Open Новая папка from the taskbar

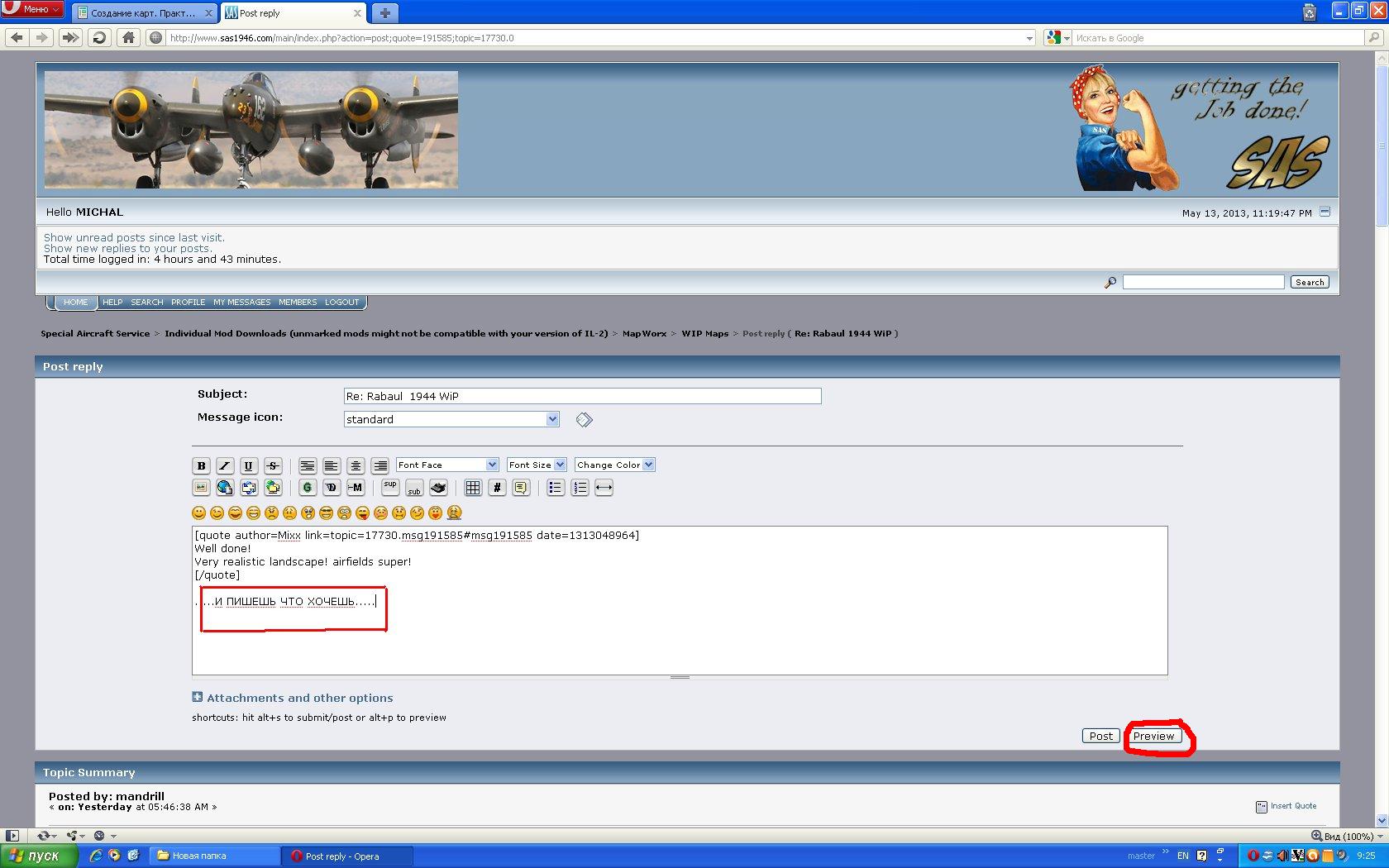click(215, 856)
